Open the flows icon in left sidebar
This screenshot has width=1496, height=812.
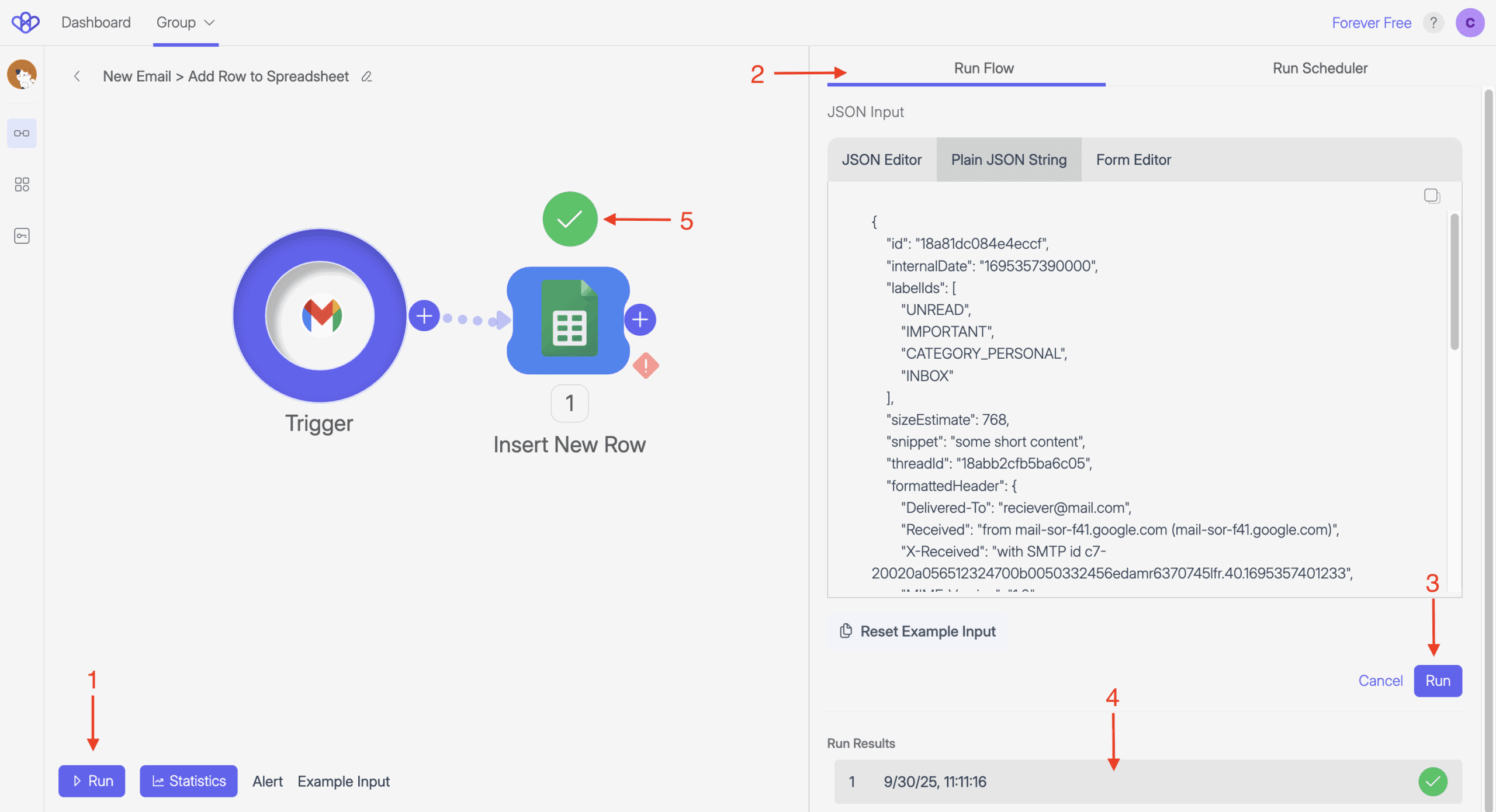point(22,133)
